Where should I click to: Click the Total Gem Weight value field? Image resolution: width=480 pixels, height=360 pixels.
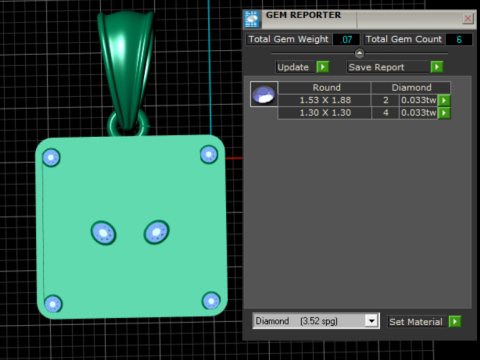[346, 39]
